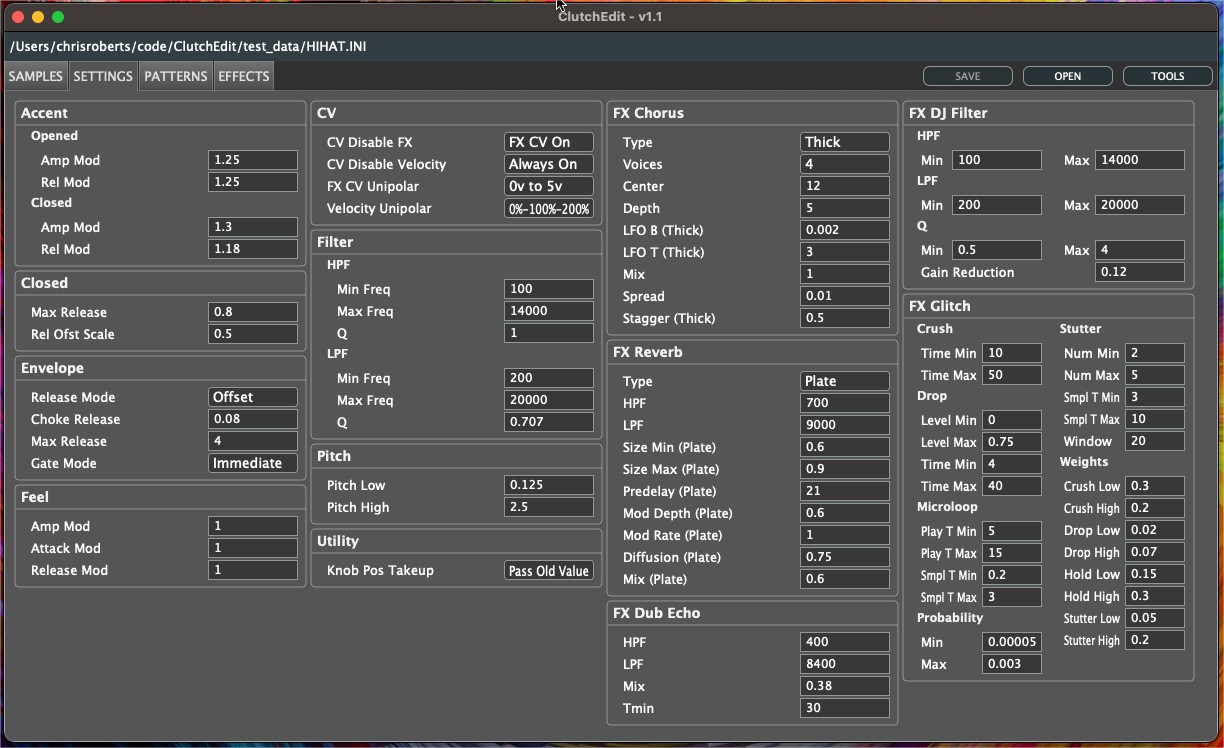Open the FX Reverb Type dropdown
Image resolution: width=1224 pixels, height=748 pixels.
[x=845, y=381]
